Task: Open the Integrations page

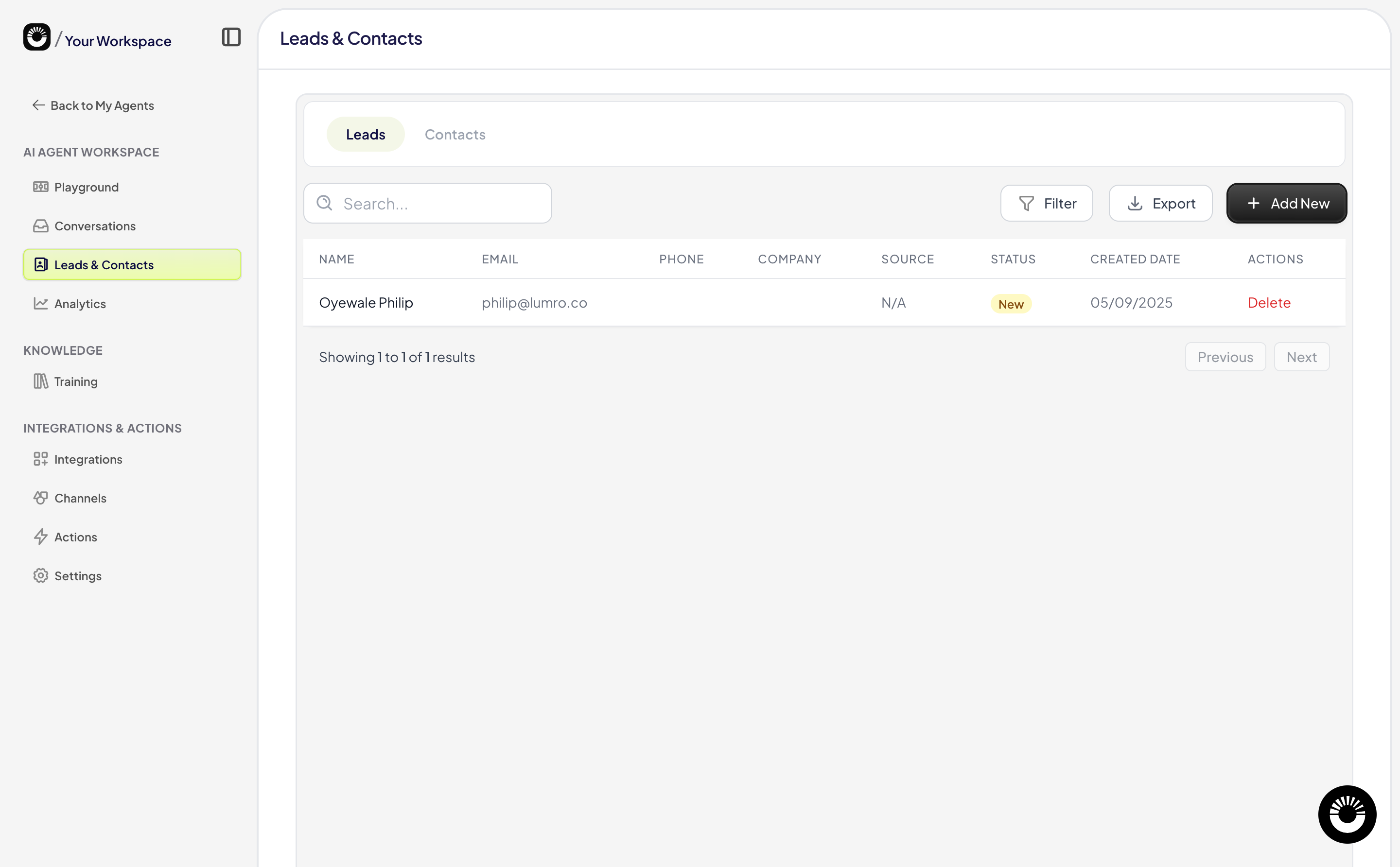Action: (x=88, y=459)
